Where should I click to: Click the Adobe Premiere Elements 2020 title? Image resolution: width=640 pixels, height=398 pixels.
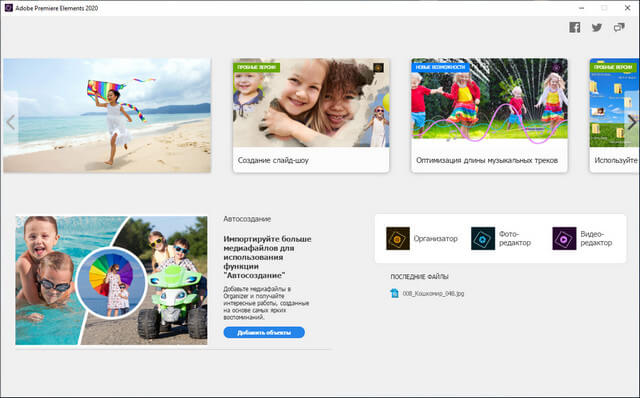click(57, 8)
